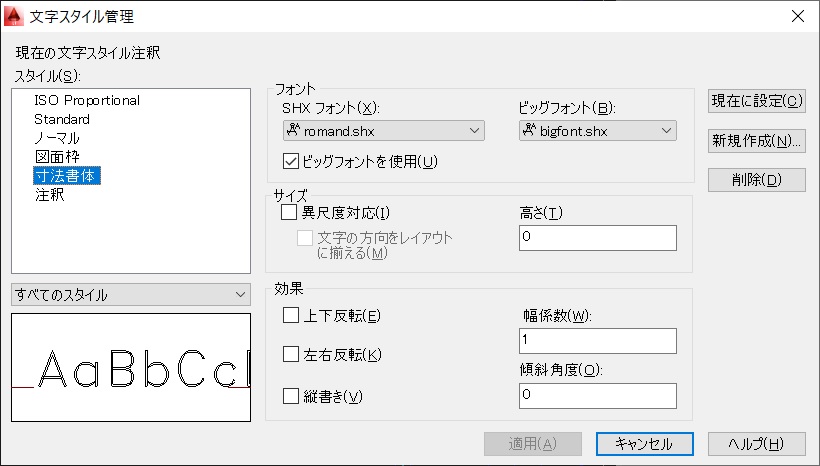820x466 pixels.
Task: Click the 現在に設定 button
Action: pos(757,101)
